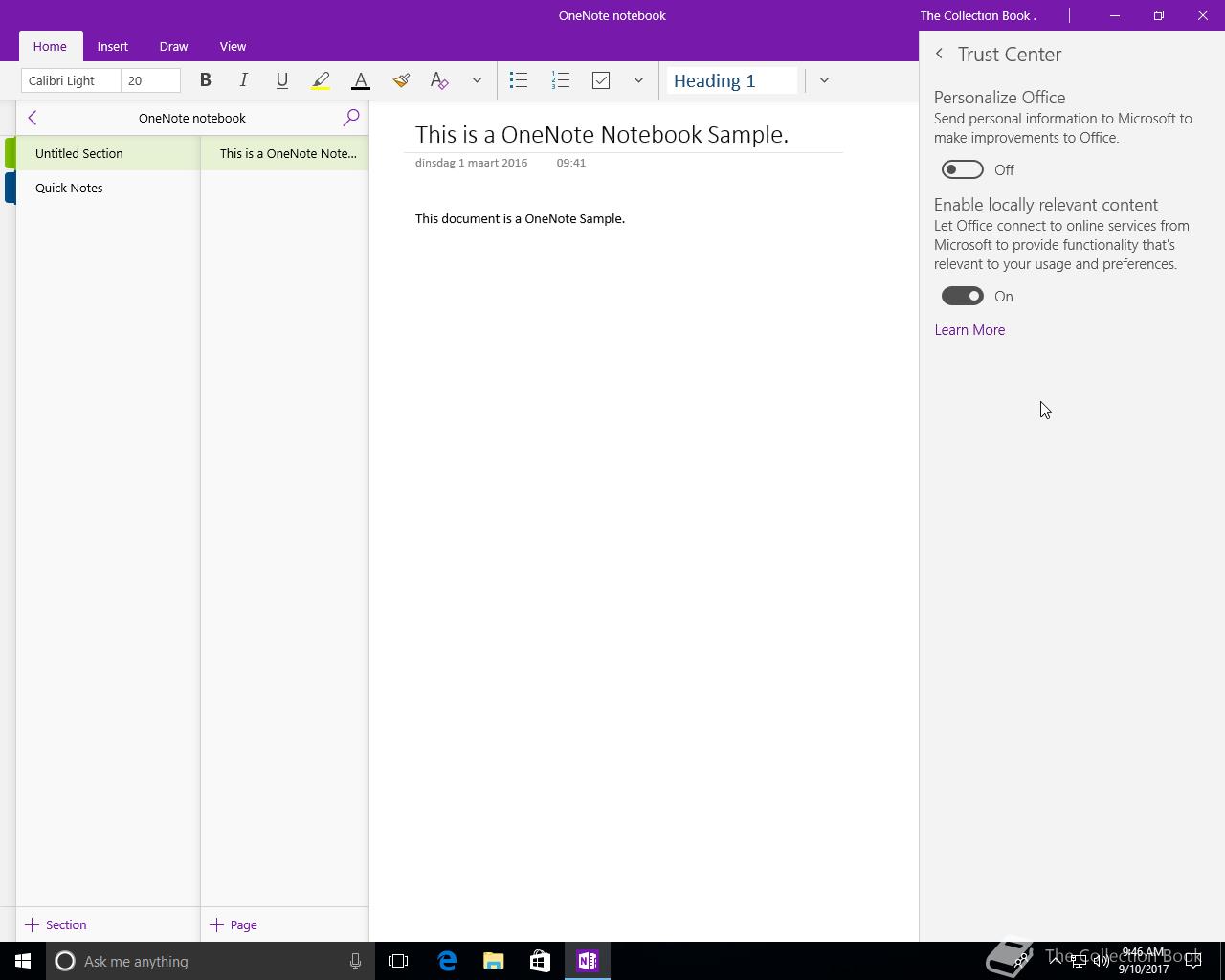The image size is (1225, 980).
Task: Turn off locally relevant content switch
Action: pos(962,296)
